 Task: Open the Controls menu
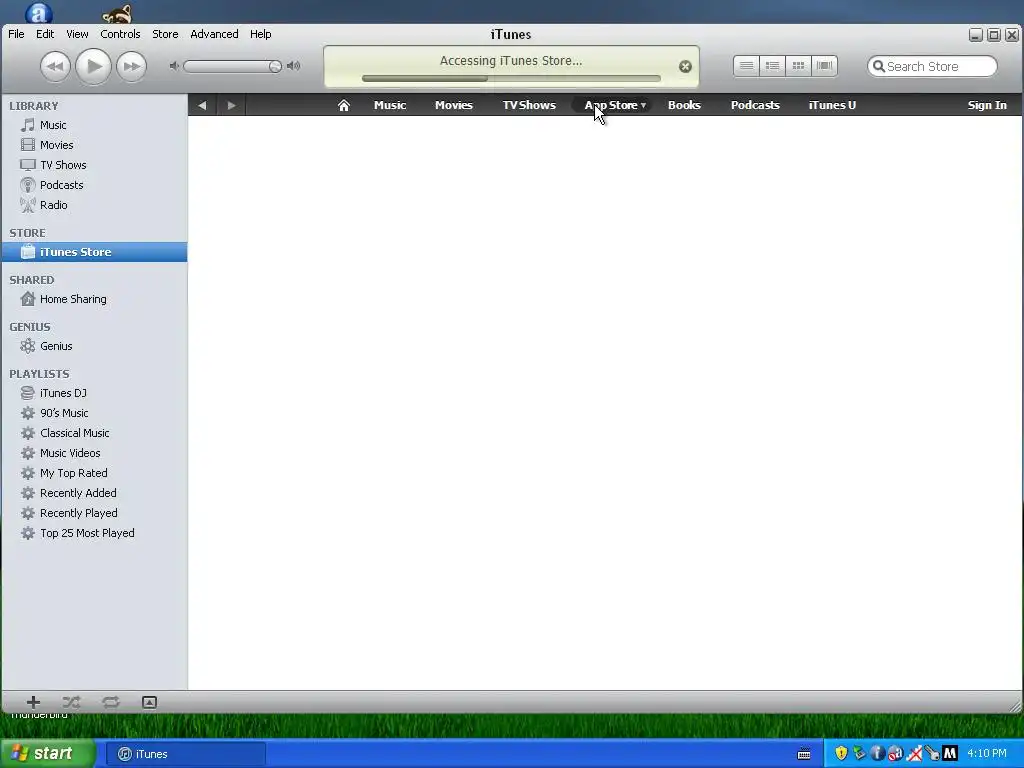coord(120,34)
